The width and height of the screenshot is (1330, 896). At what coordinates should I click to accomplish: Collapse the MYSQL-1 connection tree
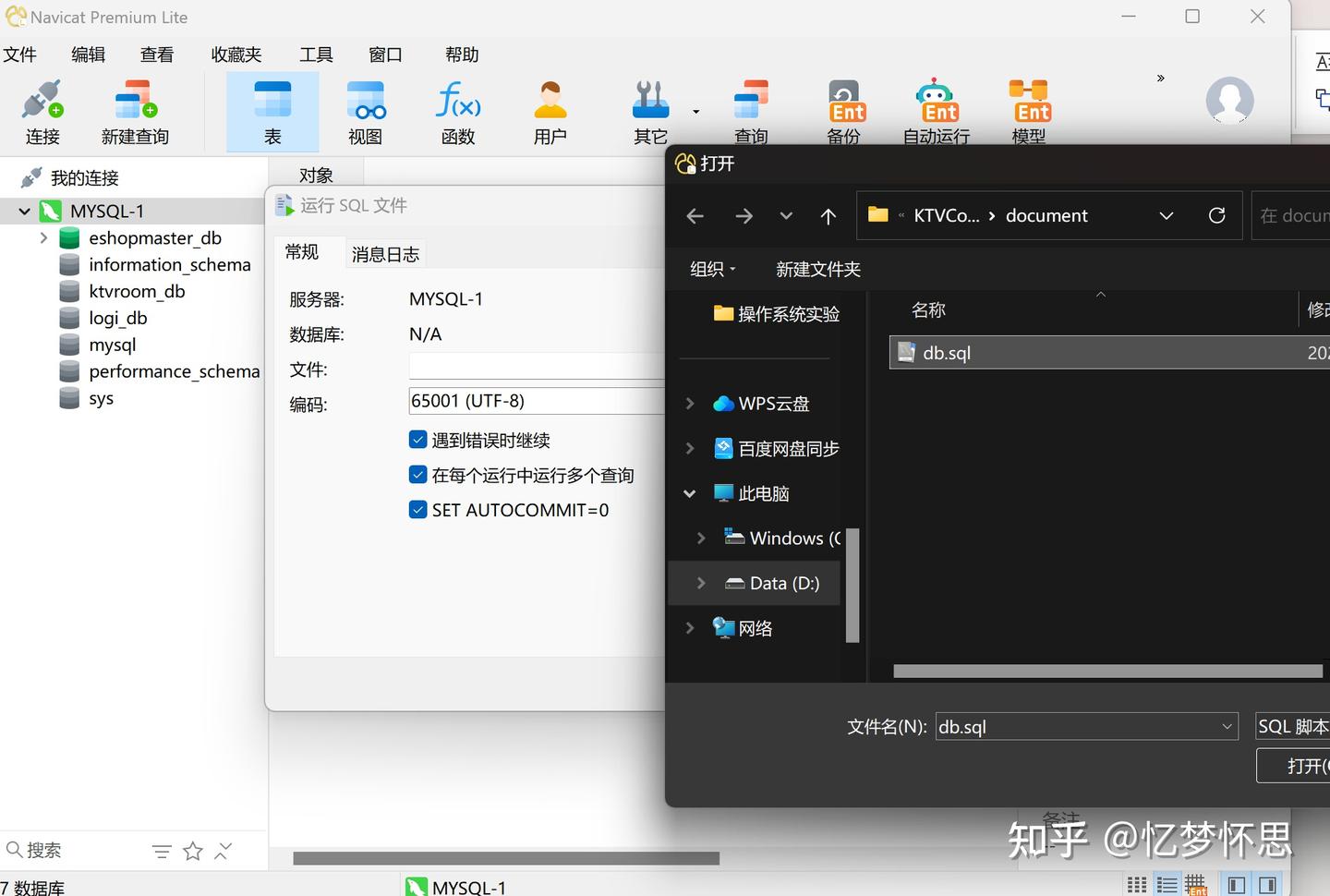coord(23,211)
